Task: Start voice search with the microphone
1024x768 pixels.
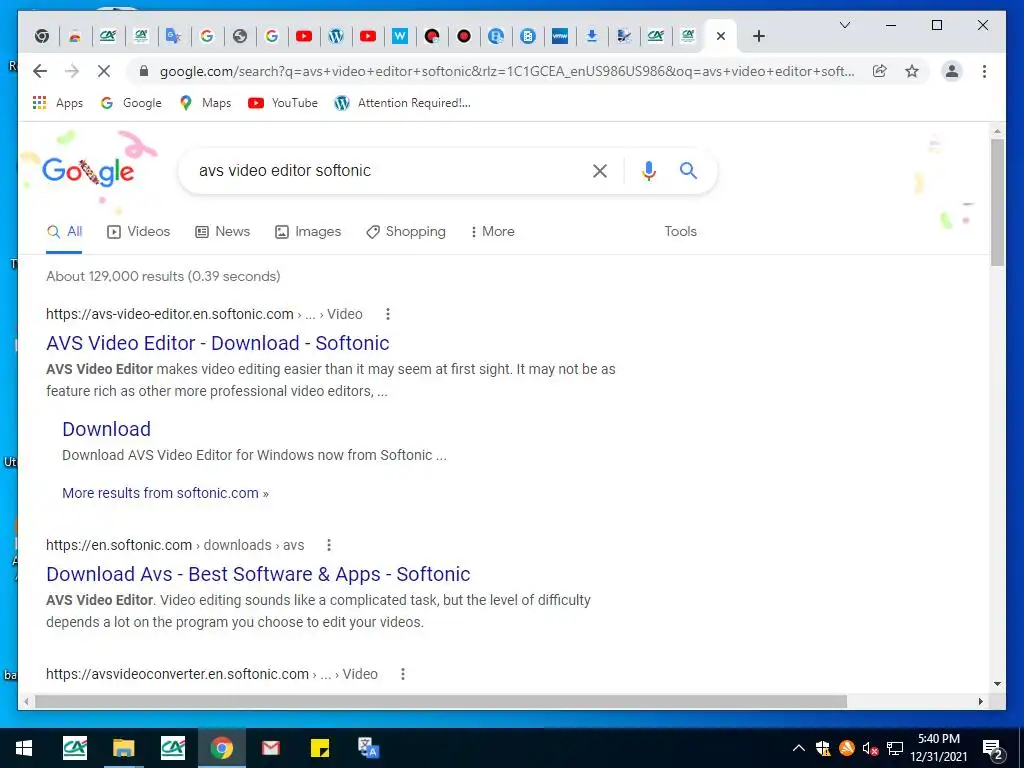Action: [648, 171]
